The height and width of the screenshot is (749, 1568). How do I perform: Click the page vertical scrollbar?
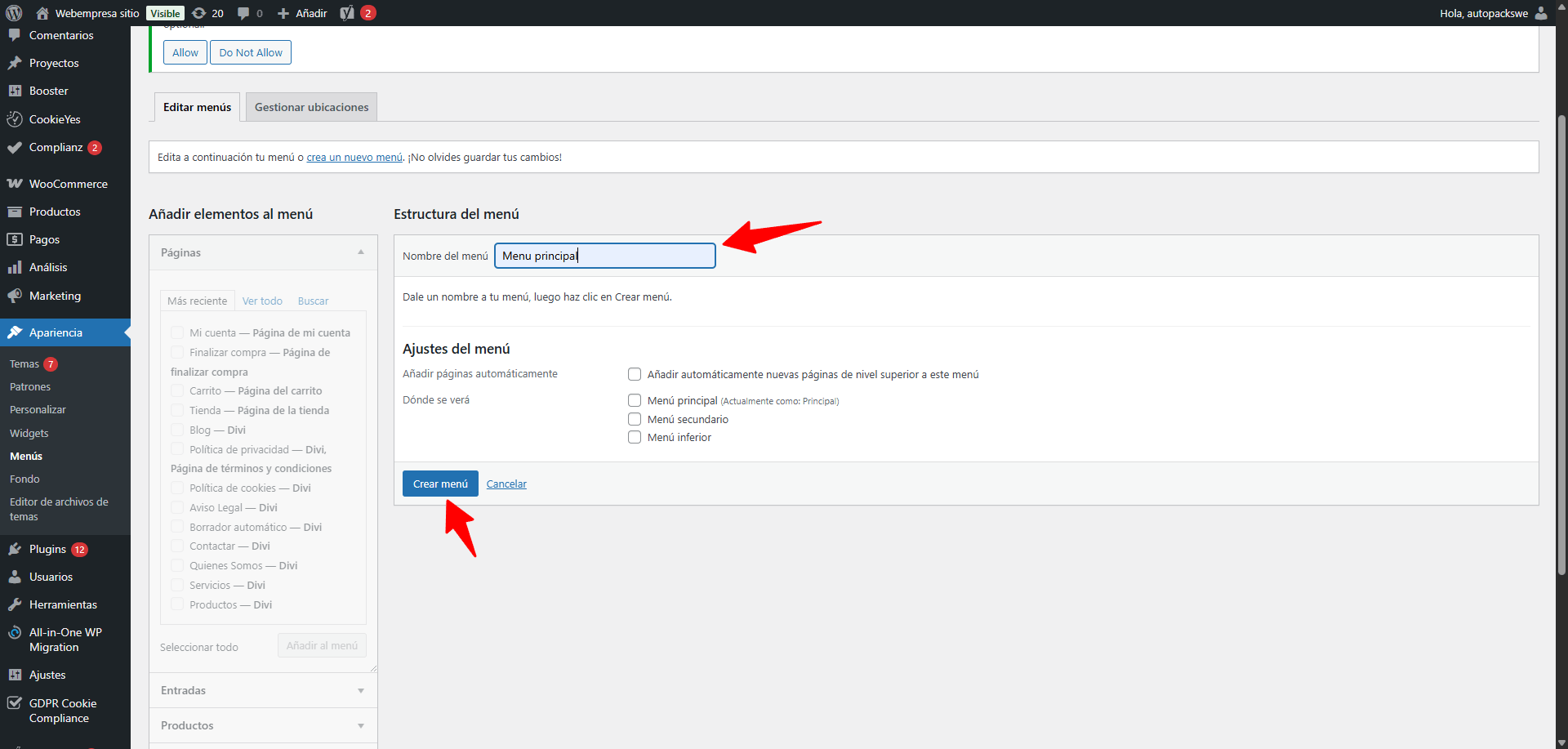point(1561,343)
